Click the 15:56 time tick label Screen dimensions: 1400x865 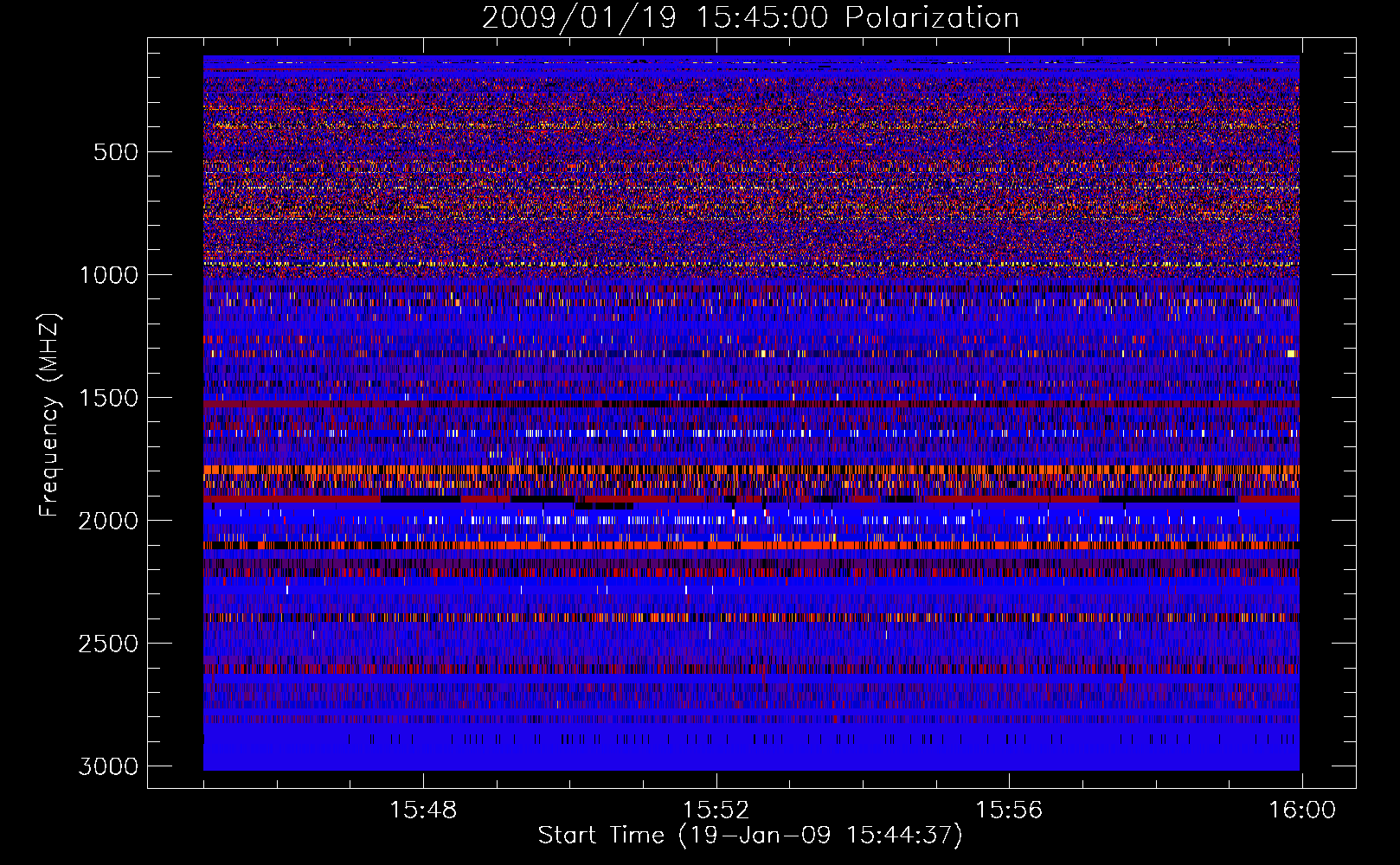[x=1009, y=811]
